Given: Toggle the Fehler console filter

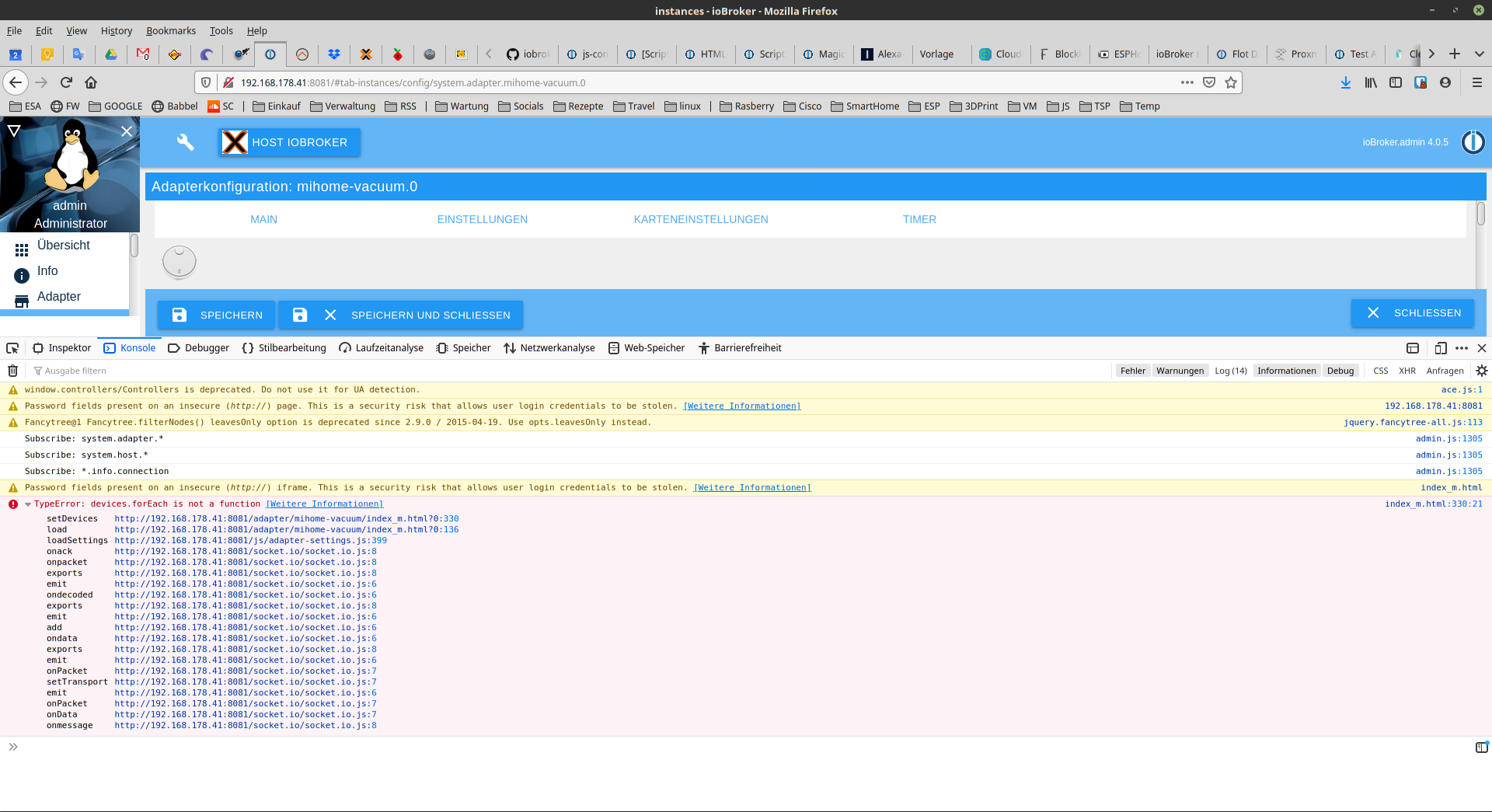Looking at the screenshot, I should click(1133, 371).
